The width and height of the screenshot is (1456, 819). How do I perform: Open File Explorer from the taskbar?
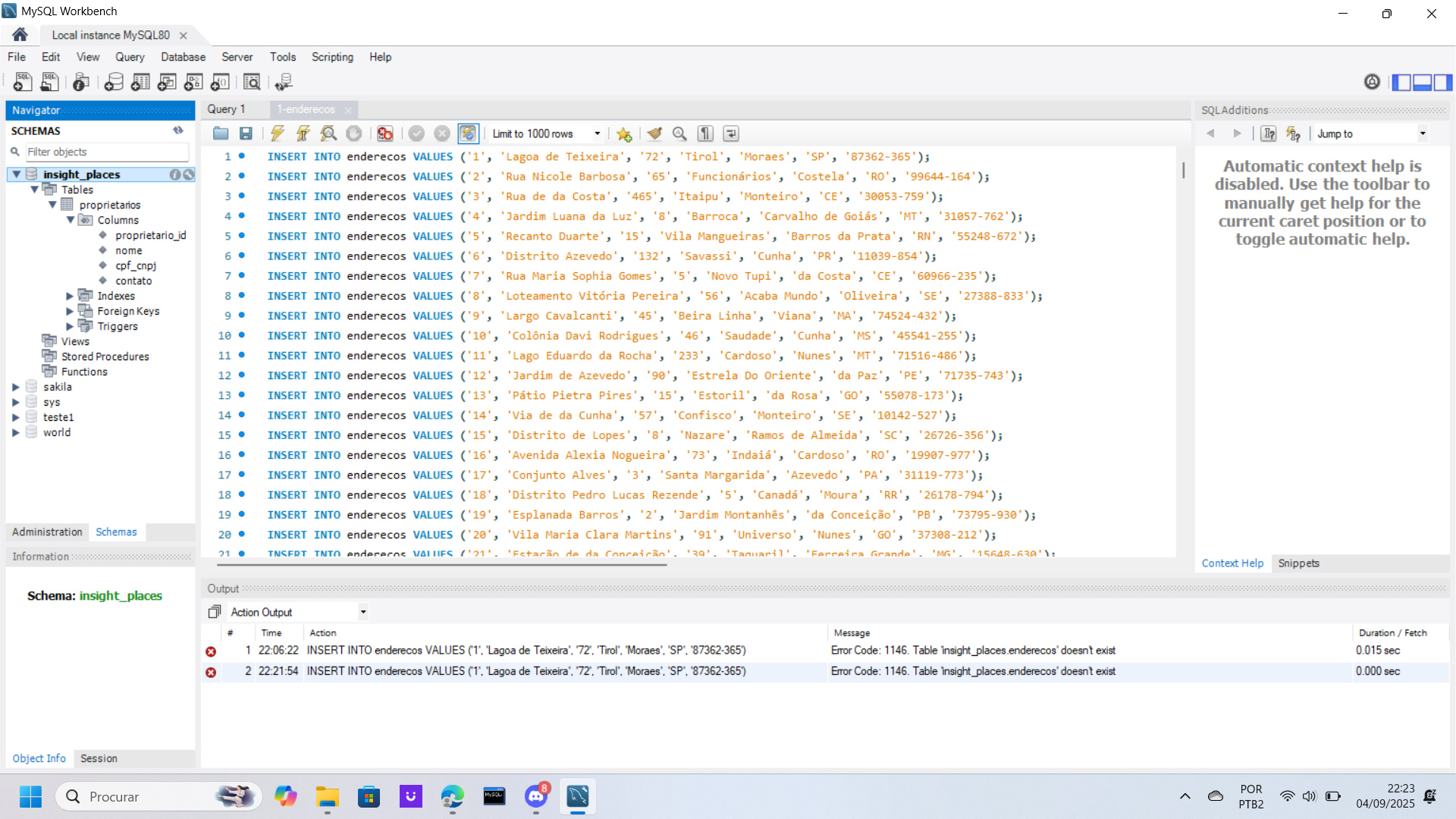point(328,796)
